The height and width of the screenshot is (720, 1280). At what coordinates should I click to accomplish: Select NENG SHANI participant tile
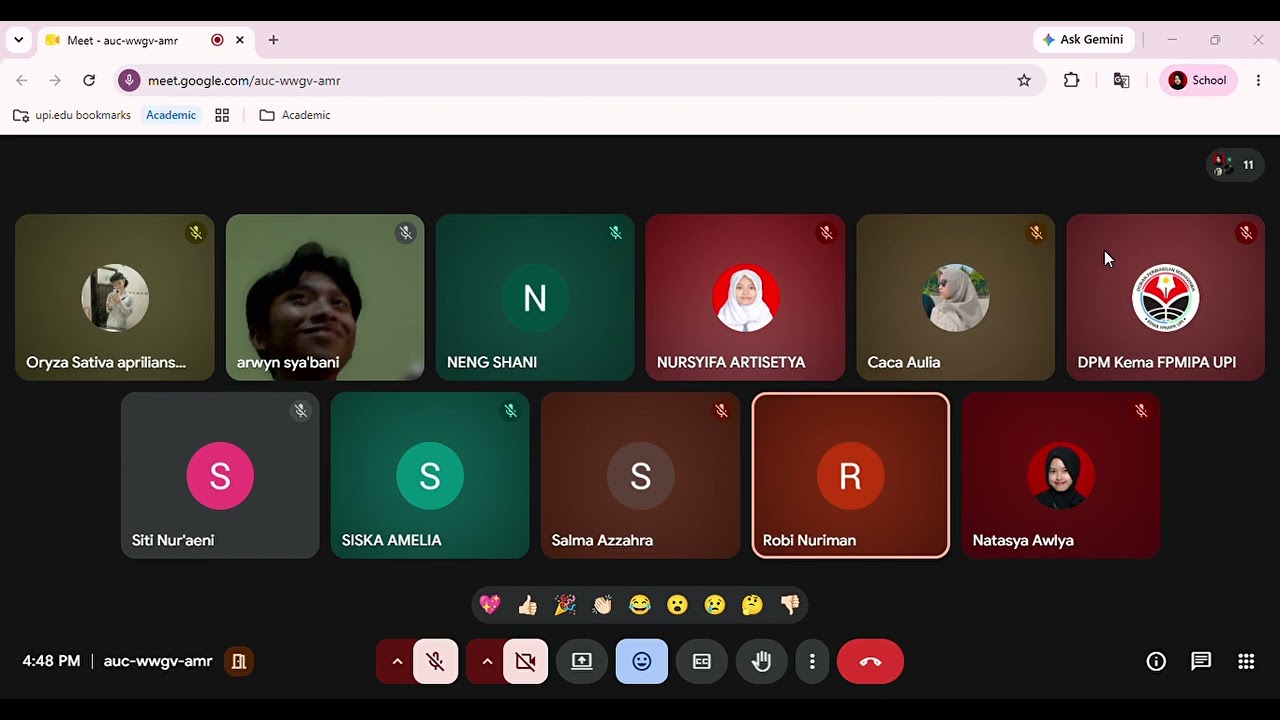tap(535, 297)
